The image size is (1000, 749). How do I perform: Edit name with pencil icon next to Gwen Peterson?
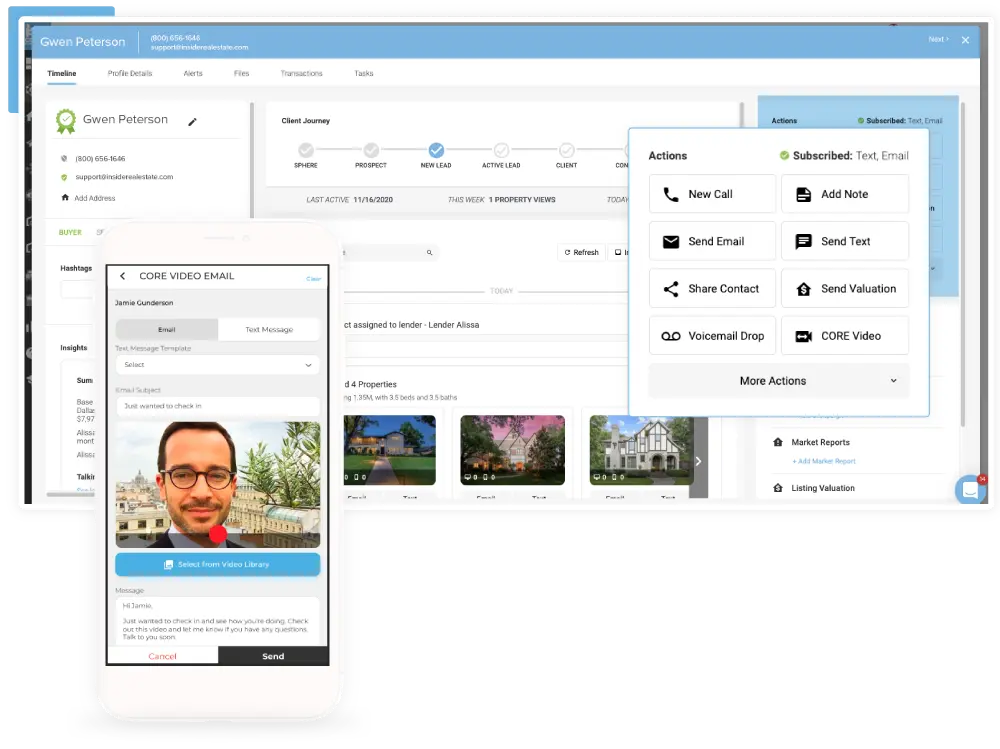pyautogui.click(x=193, y=122)
